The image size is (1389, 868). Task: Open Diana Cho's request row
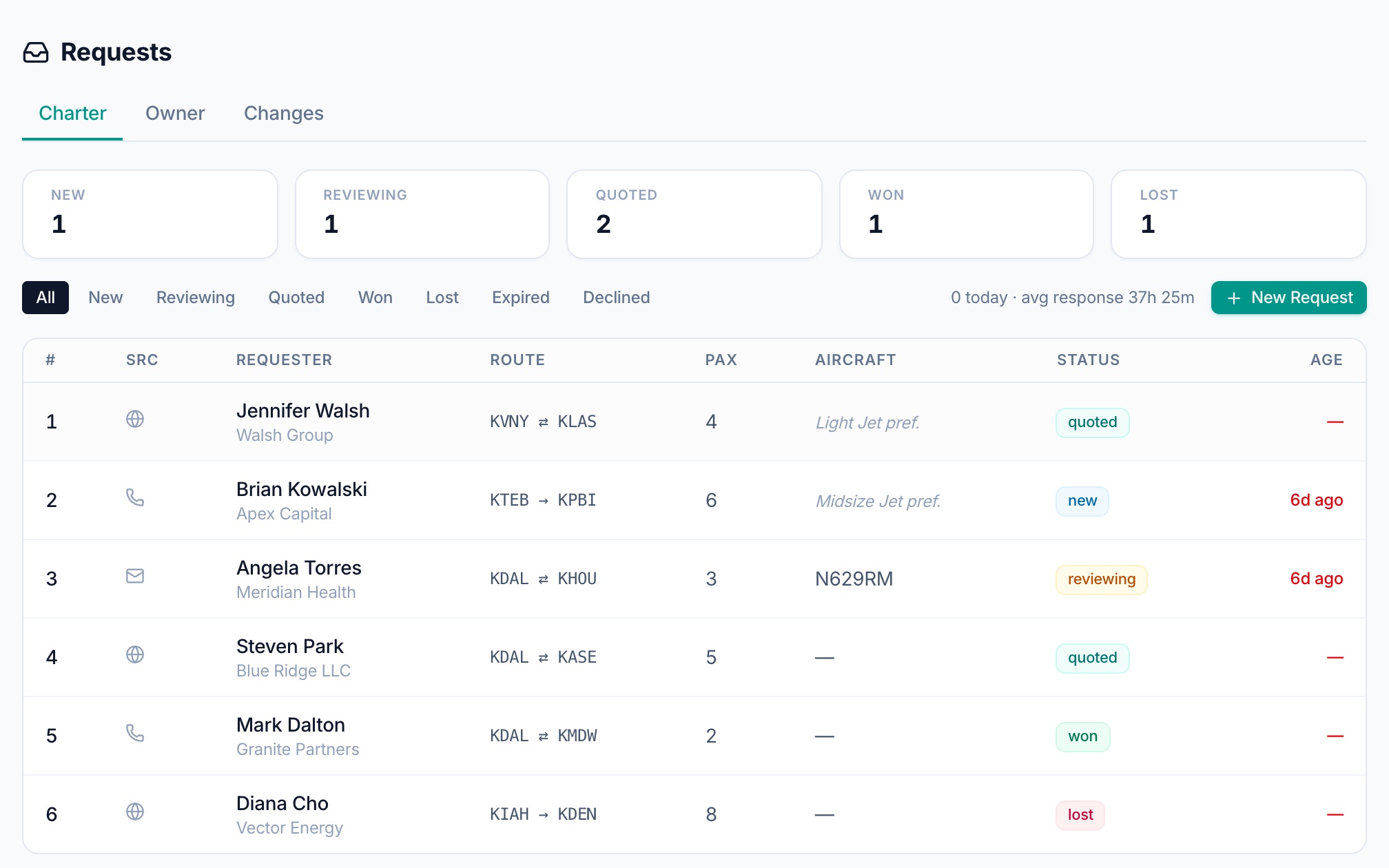pos(694,814)
